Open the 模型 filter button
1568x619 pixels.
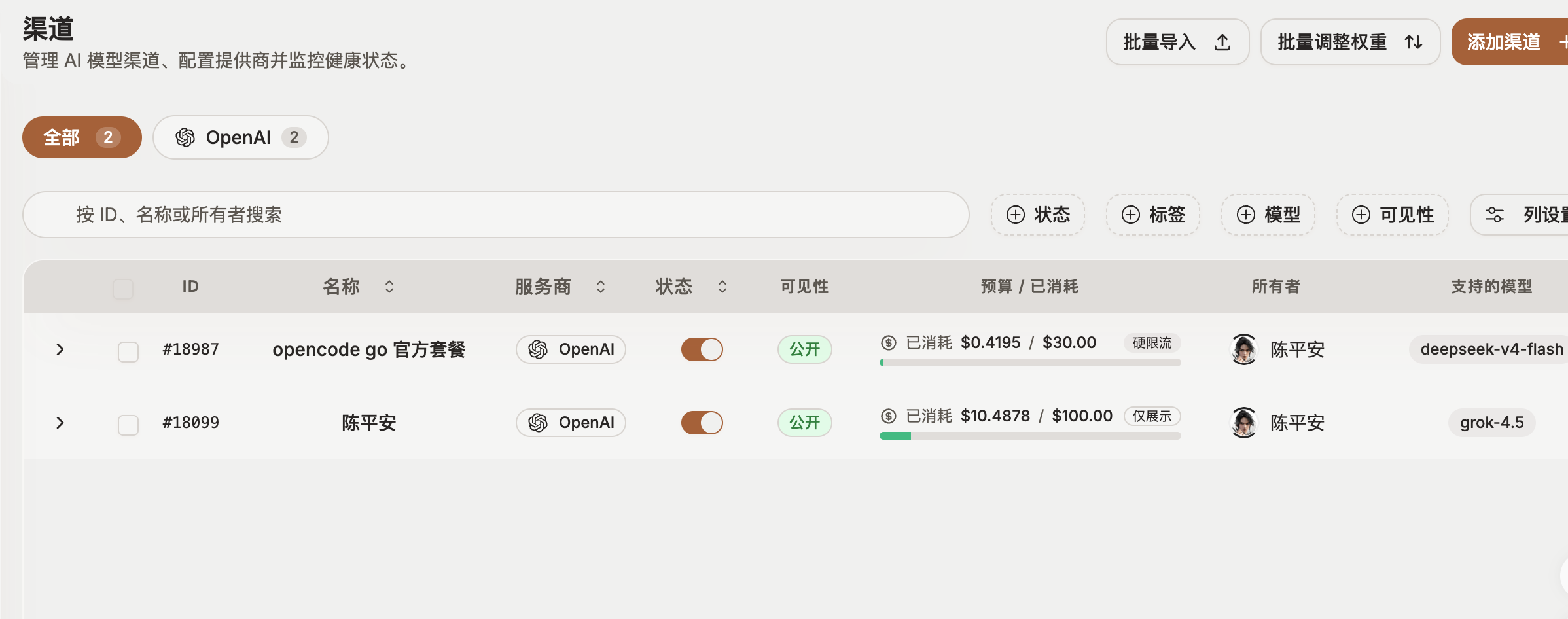pos(1268,215)
